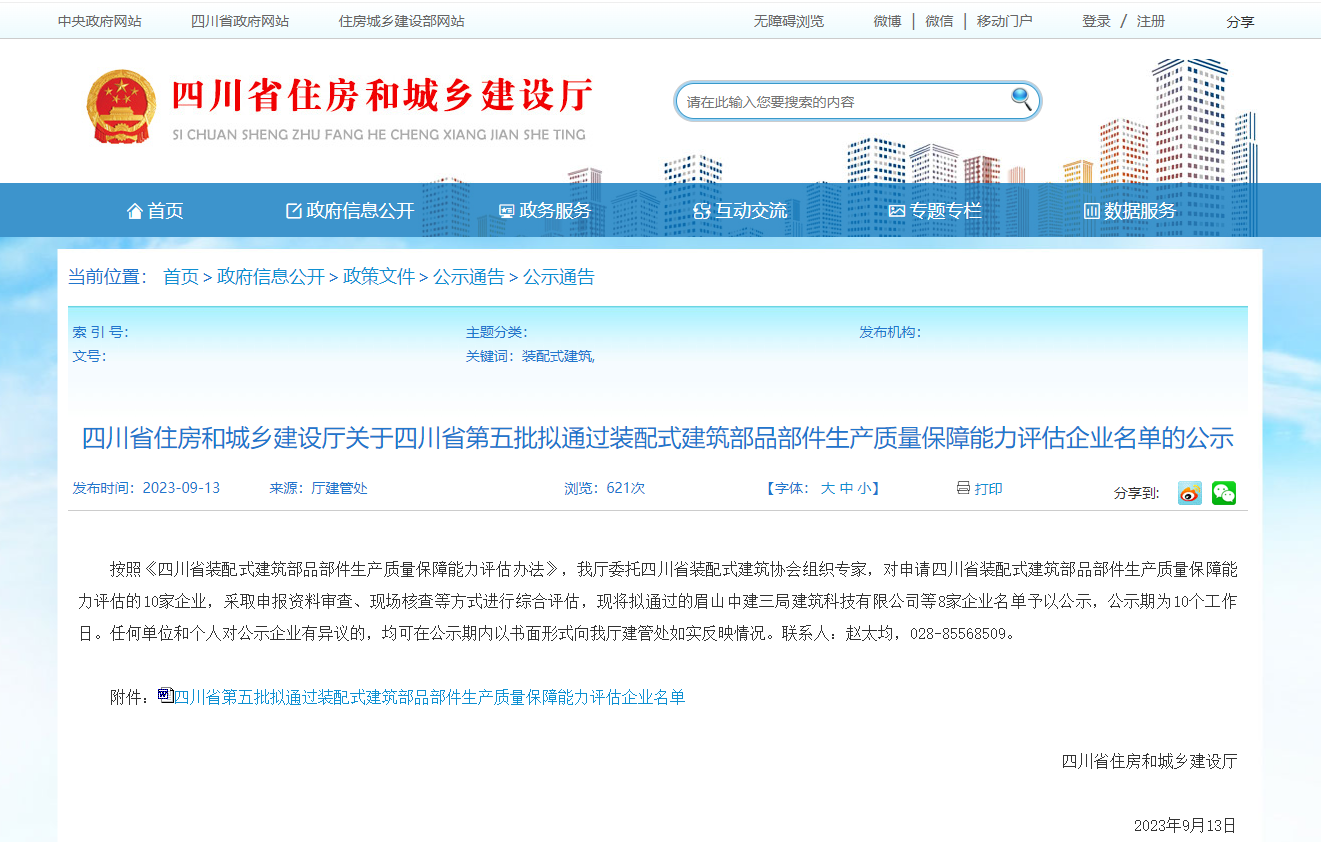Click the 互动交流 icon in navigation
This screenshot has width=1321, height=842.
(x=700, y=210)
